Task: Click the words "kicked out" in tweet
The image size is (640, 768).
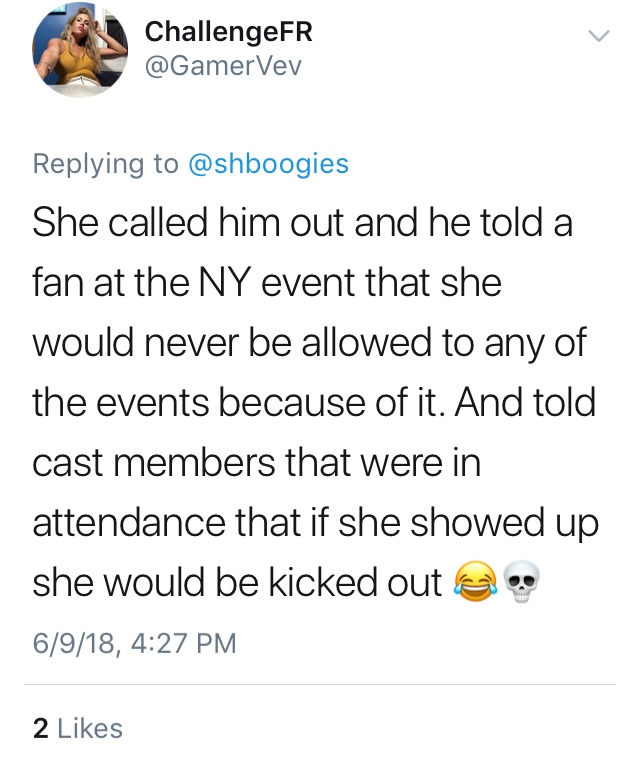Action: 356,582
